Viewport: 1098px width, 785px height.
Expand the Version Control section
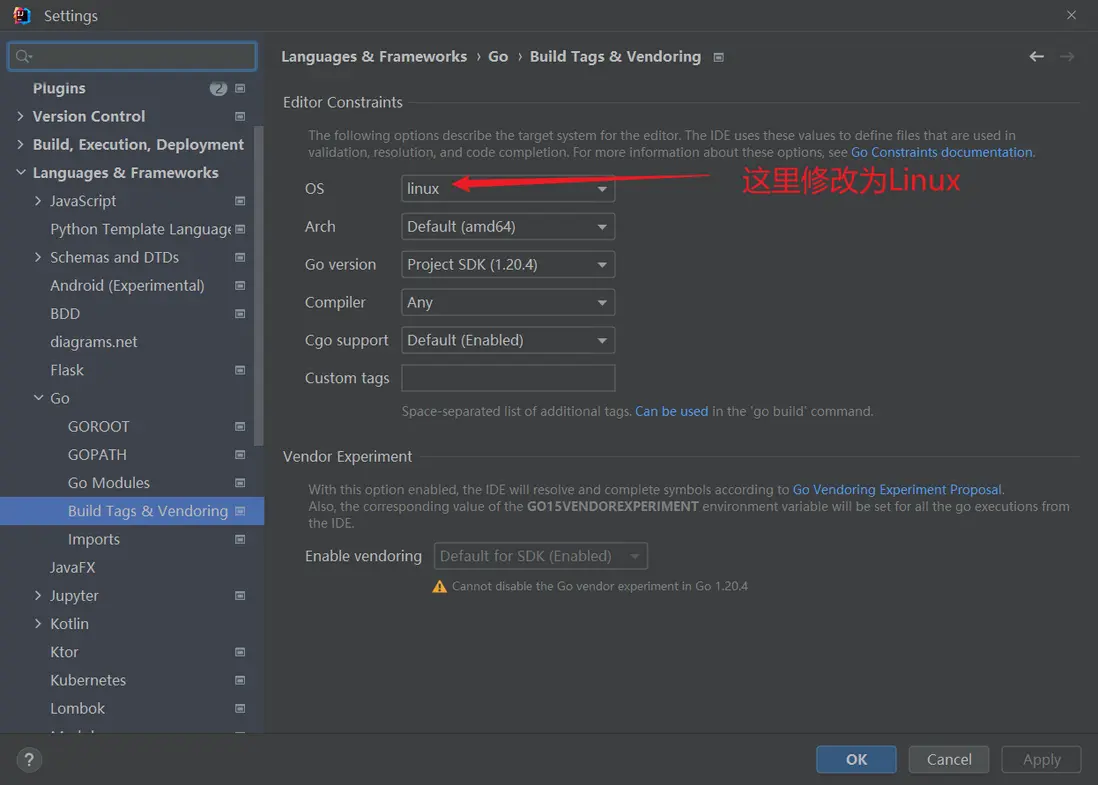pyautogui.click(x=21, y=117)
